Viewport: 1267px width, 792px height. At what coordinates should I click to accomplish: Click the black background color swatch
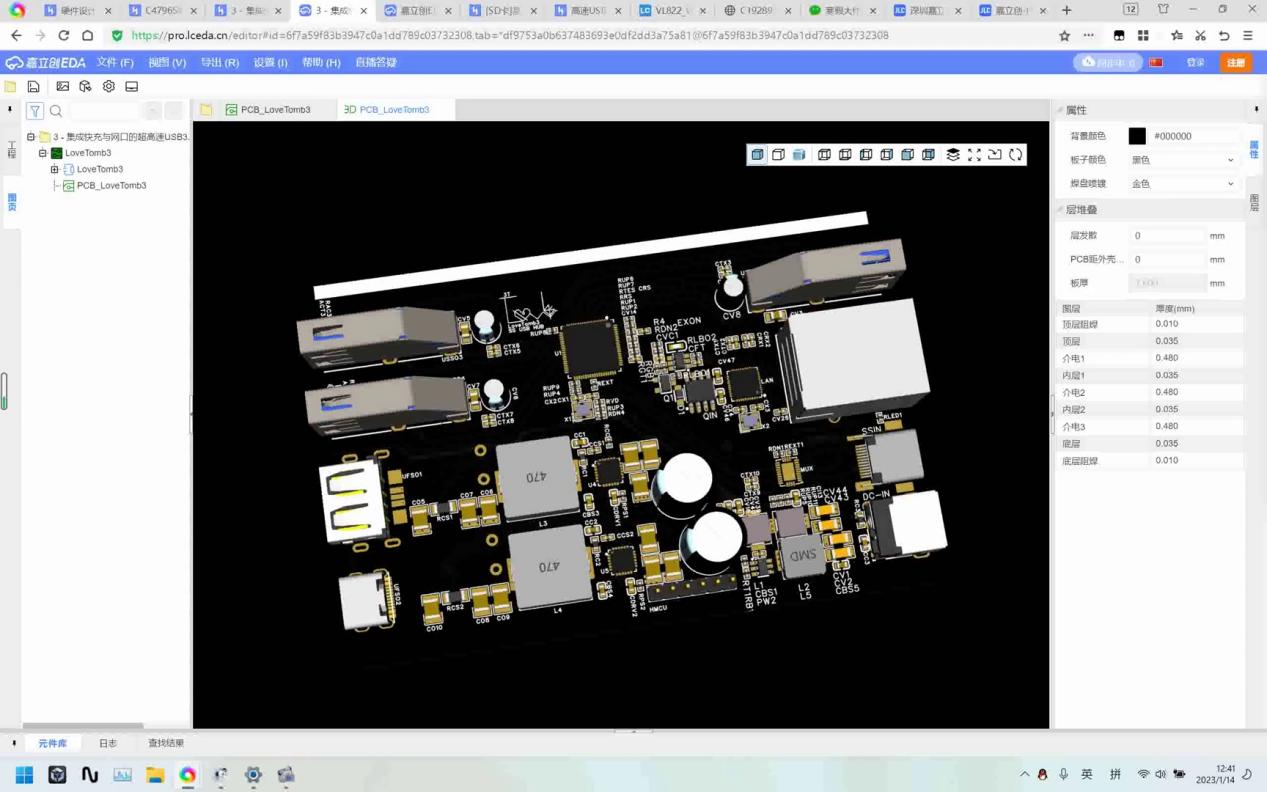[1137, 136]
